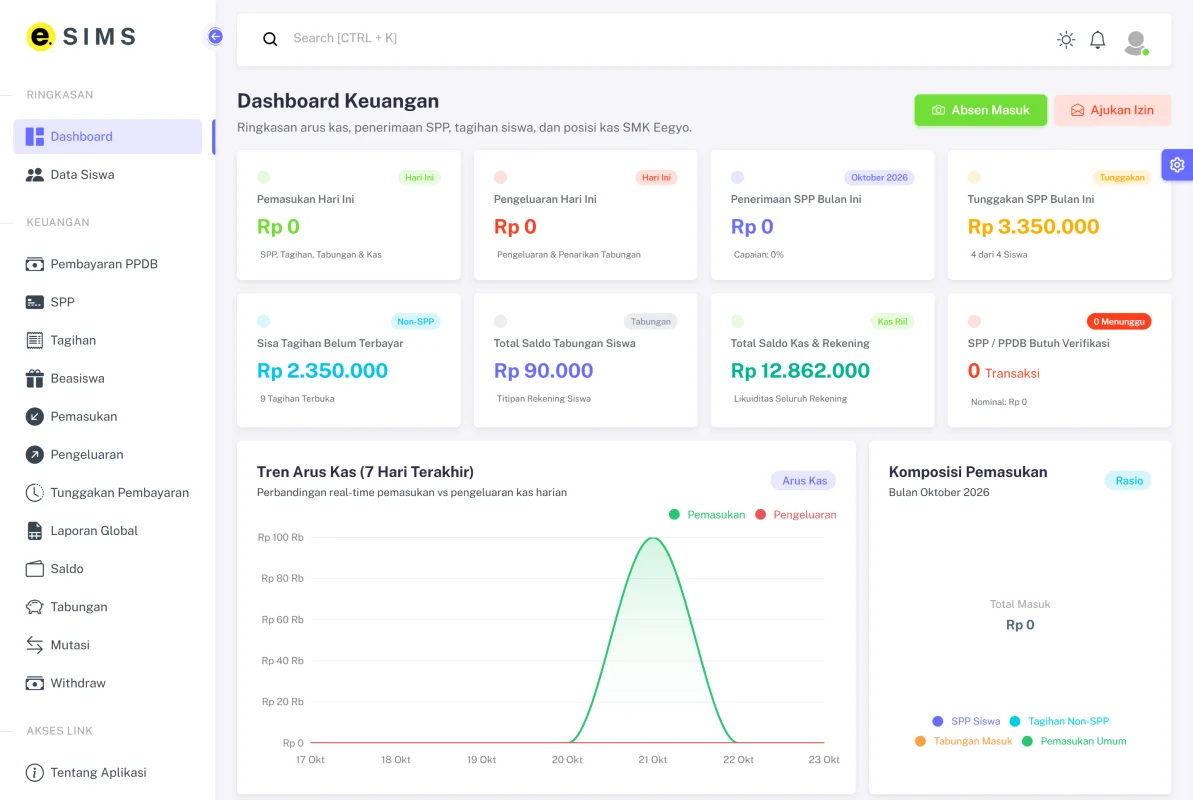This screenshot has height=800, width=1193.
Task: Click the Laporan Global document icon
Action: tap(35, 531)
